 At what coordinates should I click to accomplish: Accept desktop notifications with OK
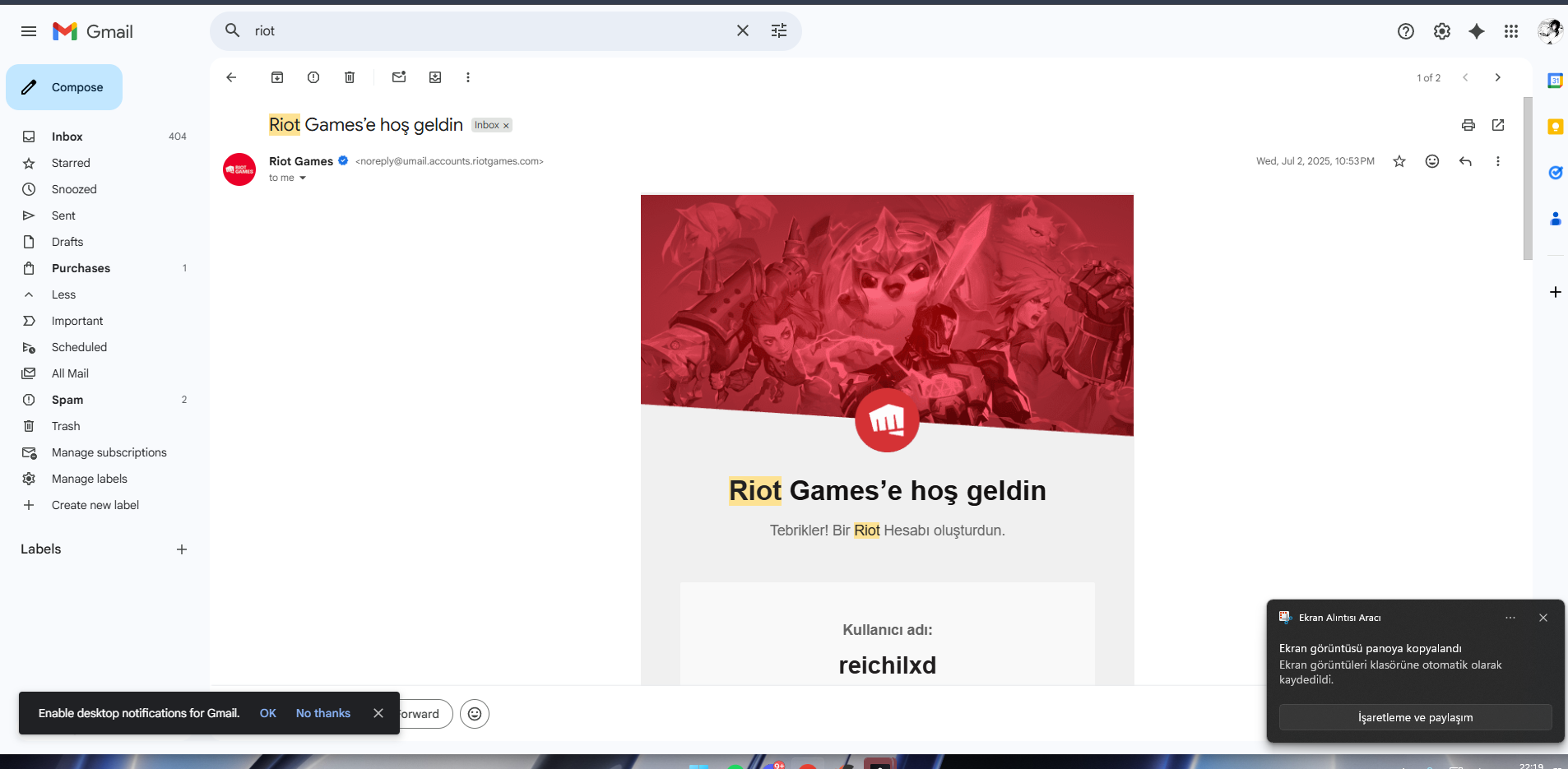268,713
